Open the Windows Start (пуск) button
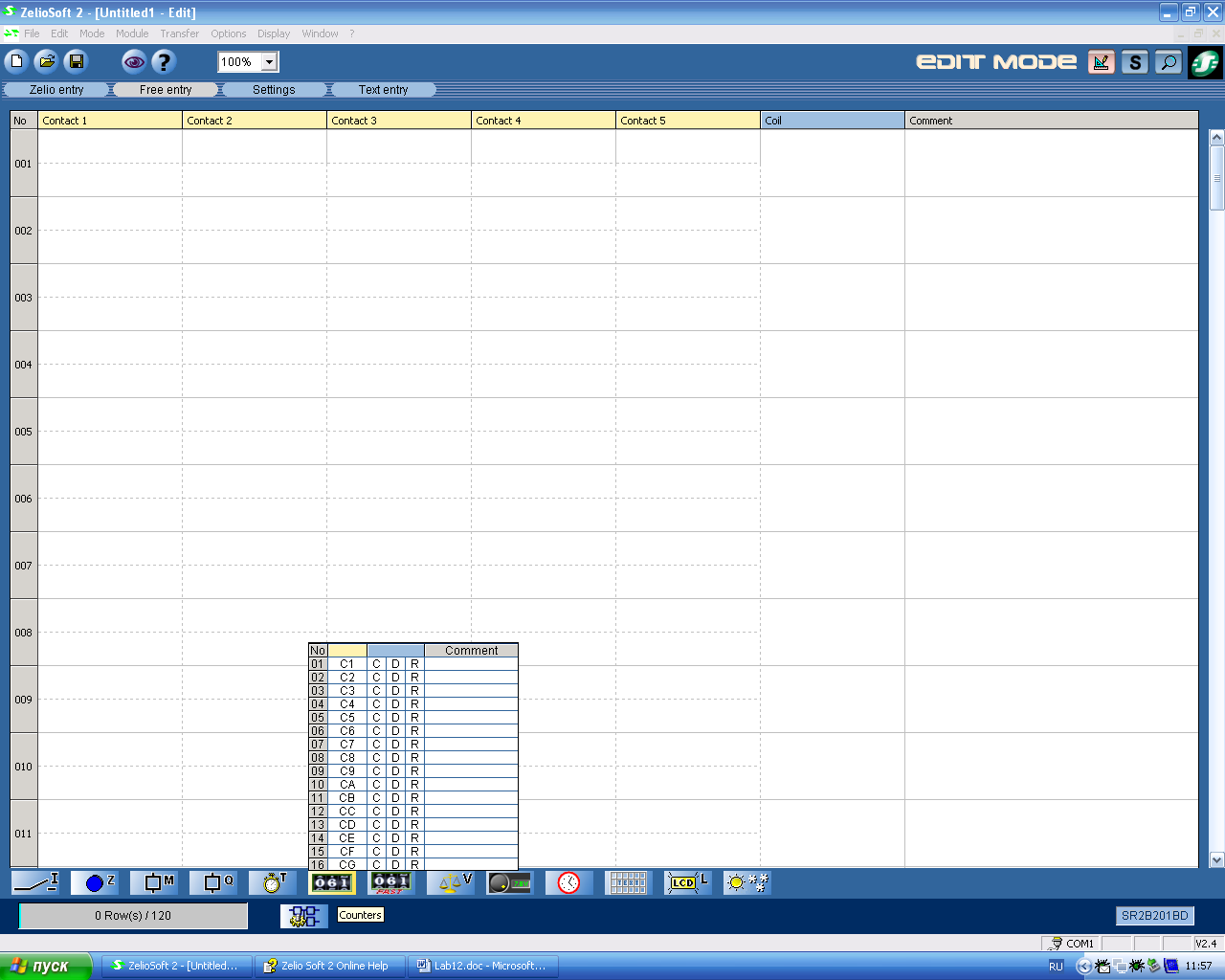Screen dimensions: 1225x980 coord(46,966)
